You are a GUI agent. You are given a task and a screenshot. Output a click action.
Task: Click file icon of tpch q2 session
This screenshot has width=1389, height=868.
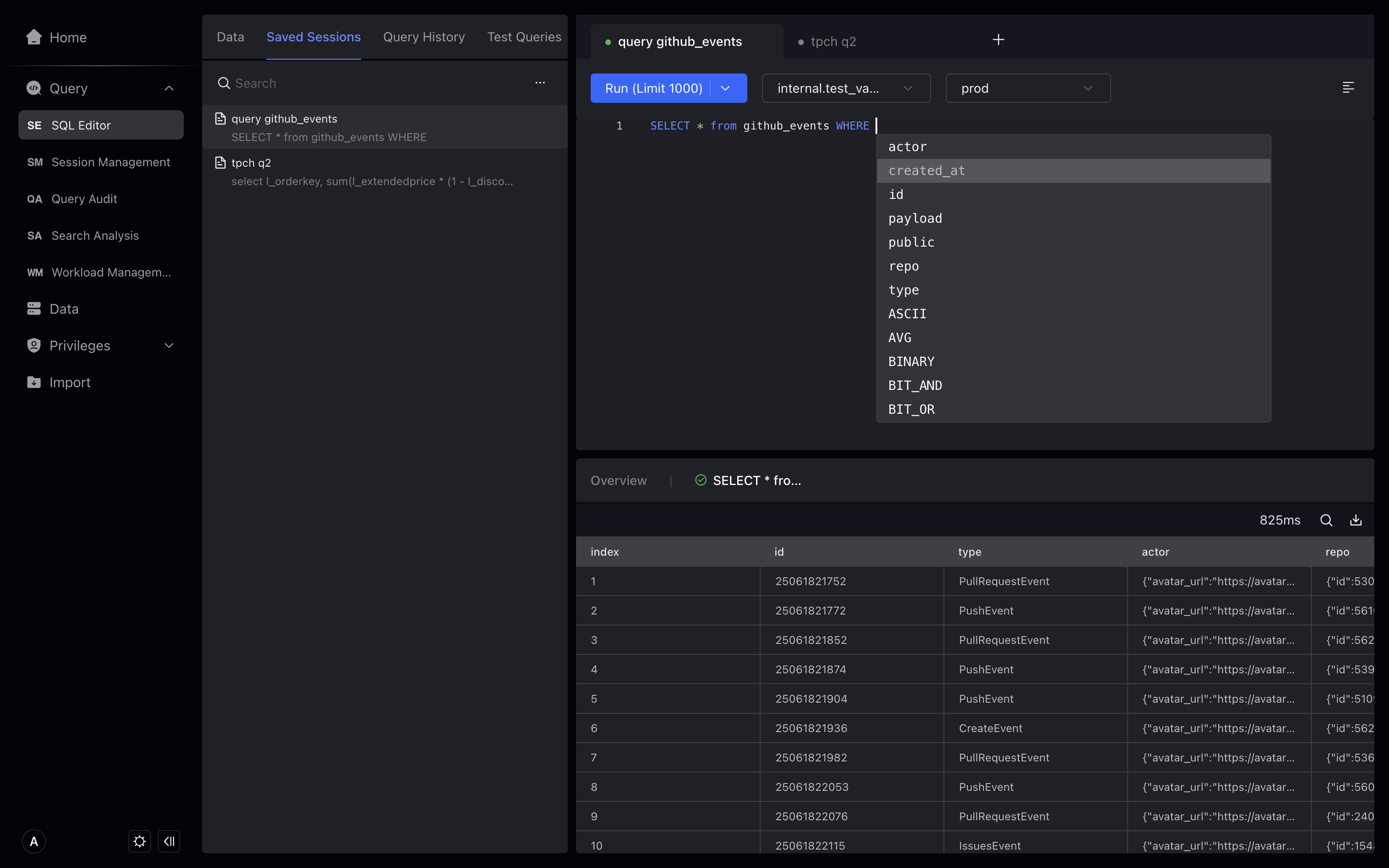pos(220,163)
